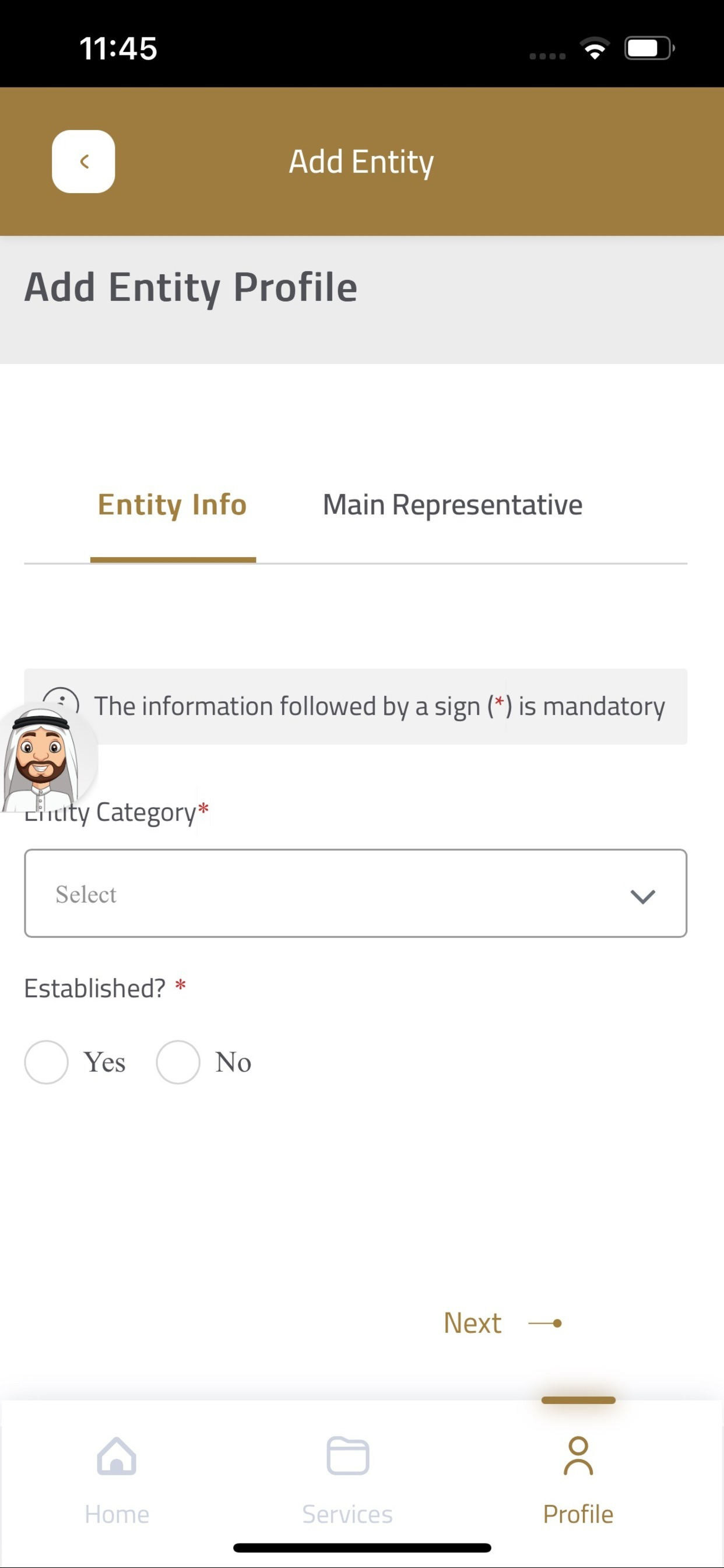Tap the Home house icon
The width and height of the screenshot is (724, 1568).
[x=116, y=1455]
